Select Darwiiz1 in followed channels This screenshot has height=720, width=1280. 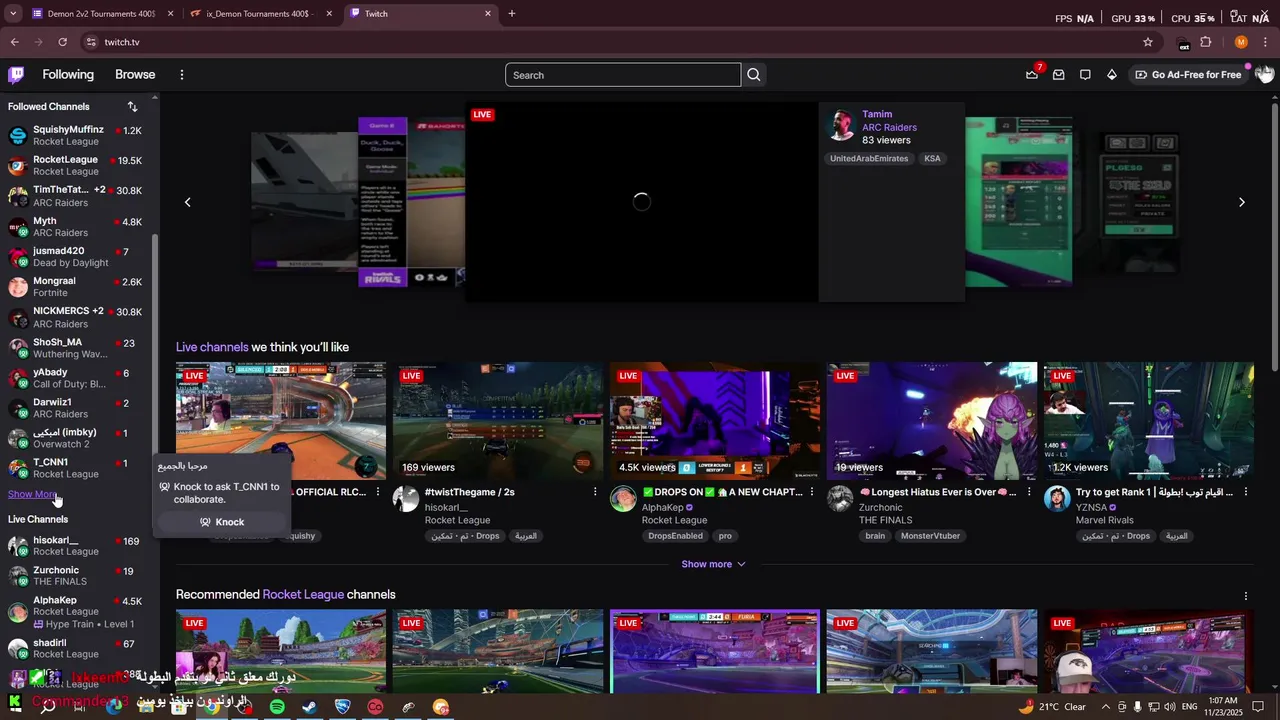coord(78,408)
